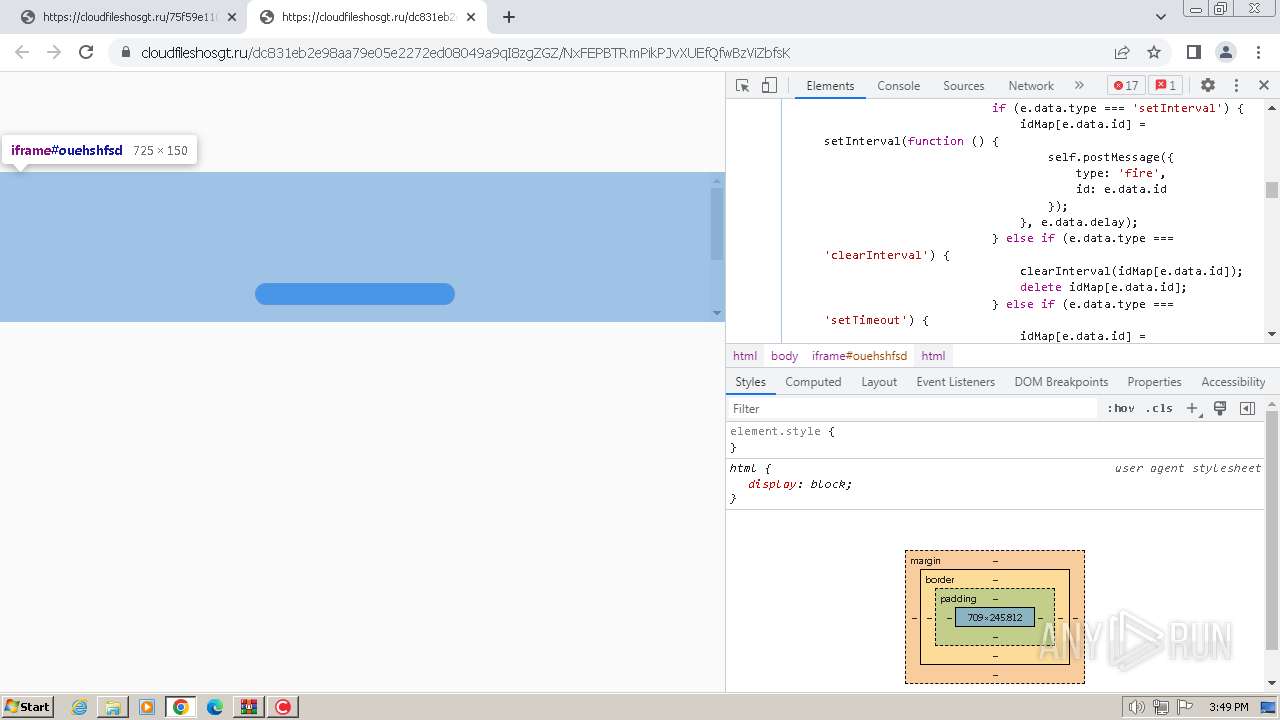
Task: Go forward in browser history
Action: (54, 52)
